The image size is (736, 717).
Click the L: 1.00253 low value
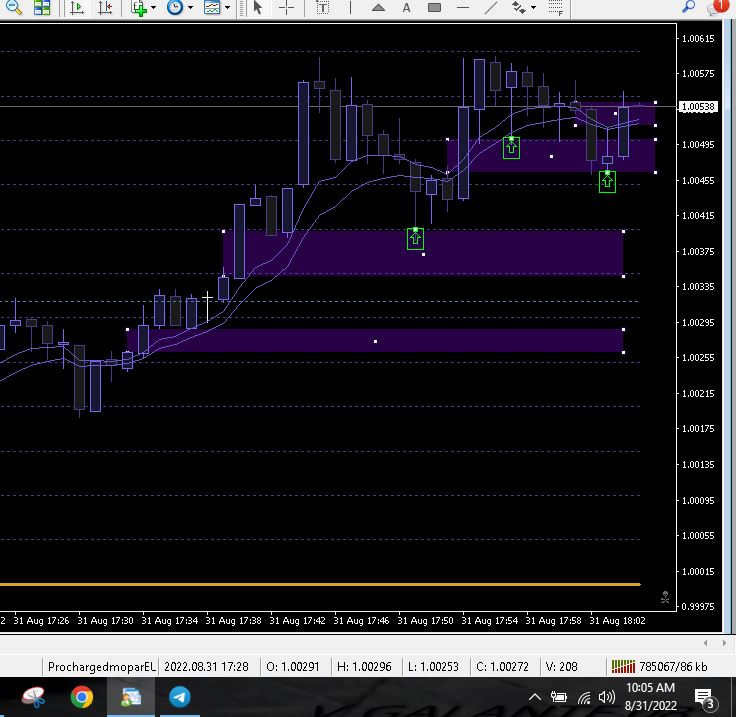435,666
